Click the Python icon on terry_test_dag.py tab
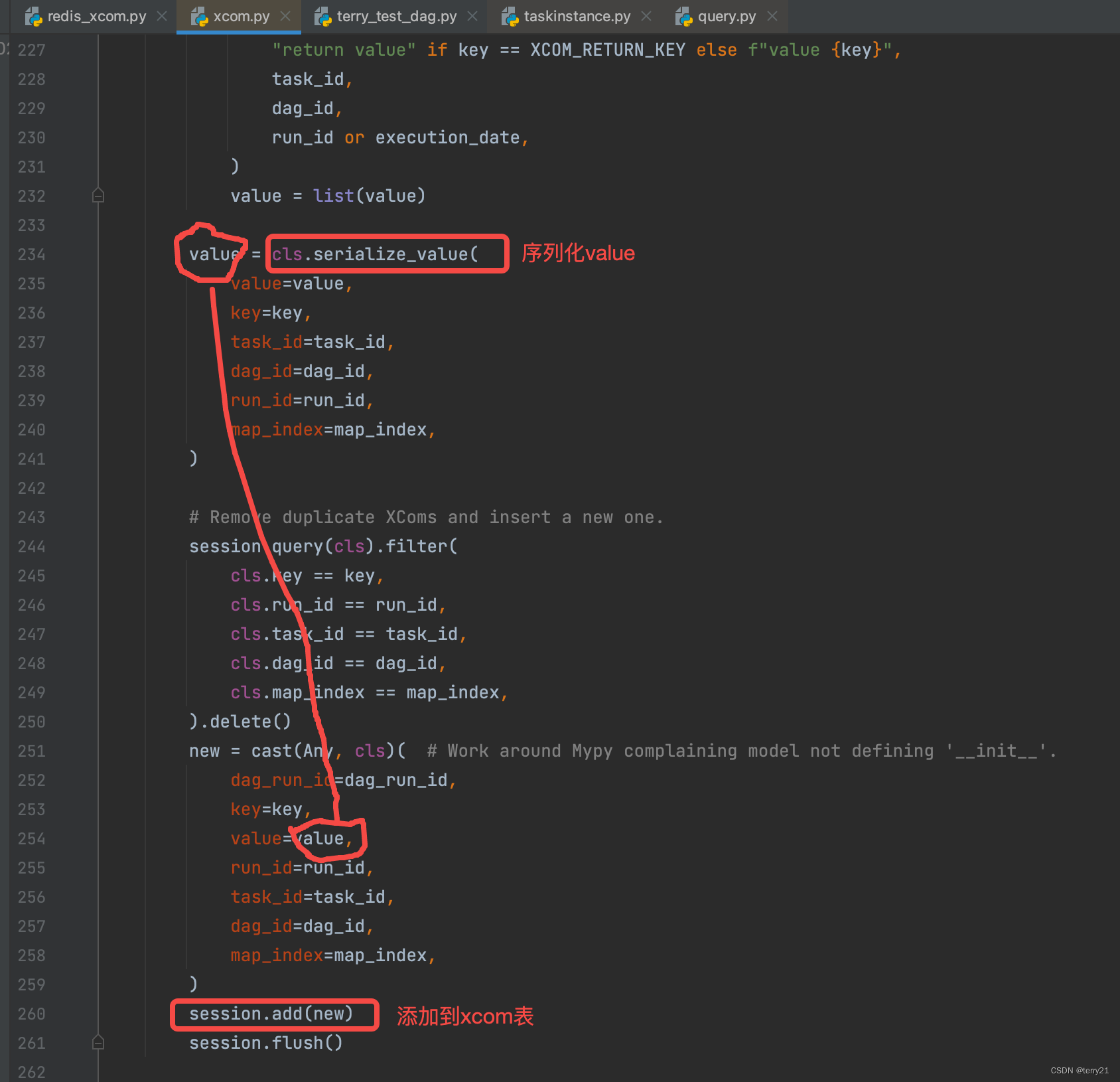The width and height of the screenshot is (1120, 1082). (x=323, y=16)
